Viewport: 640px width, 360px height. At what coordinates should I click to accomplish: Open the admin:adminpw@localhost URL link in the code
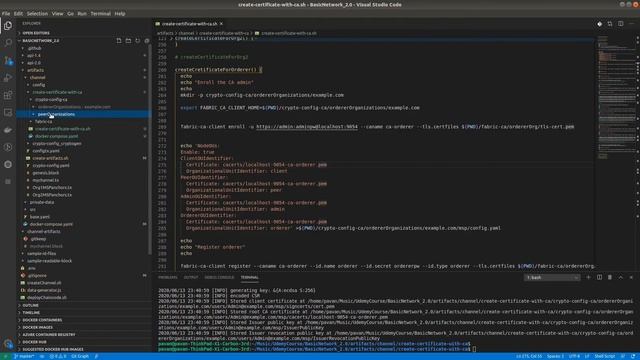point(307,127)
